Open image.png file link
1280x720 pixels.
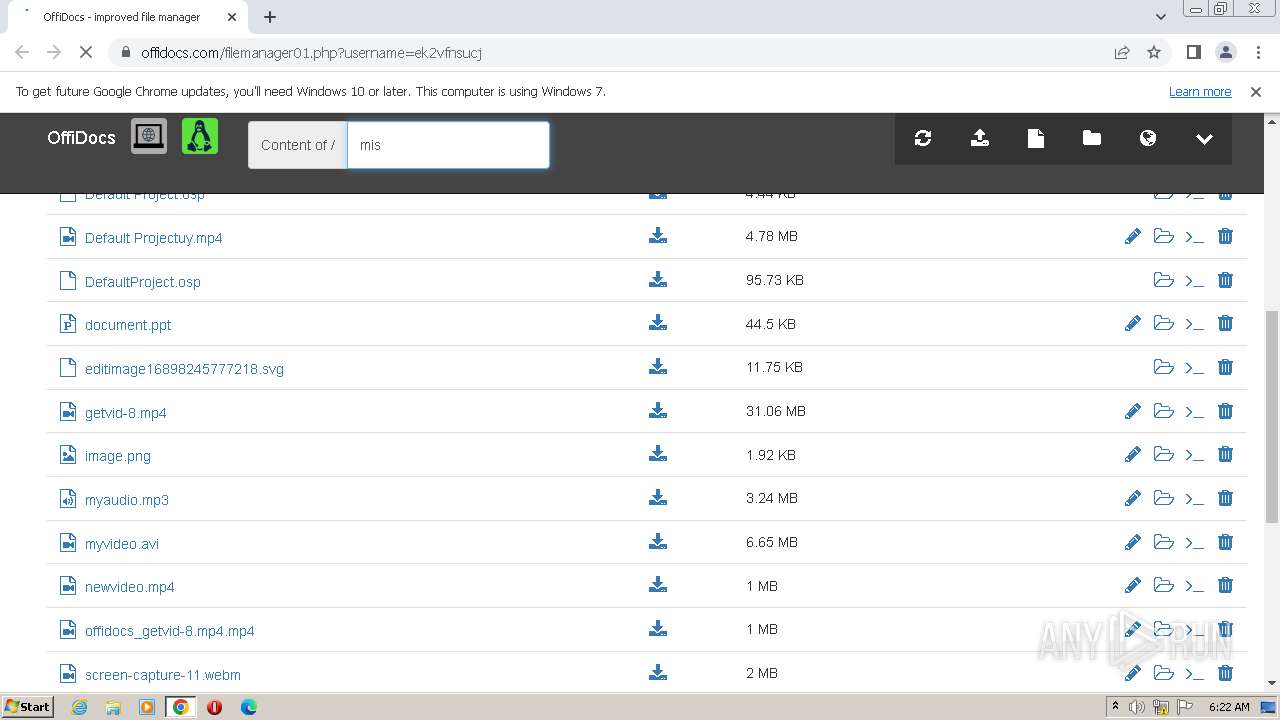[118, 456]
